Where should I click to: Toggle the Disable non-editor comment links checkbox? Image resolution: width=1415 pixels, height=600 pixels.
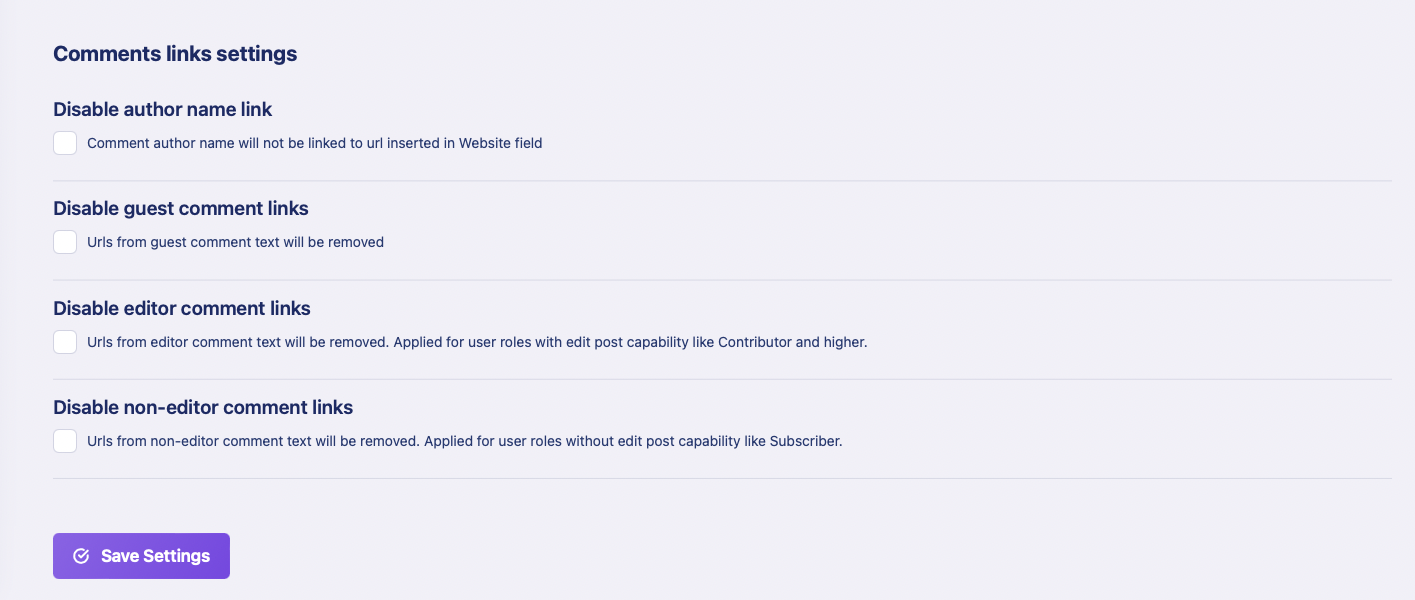65,441
